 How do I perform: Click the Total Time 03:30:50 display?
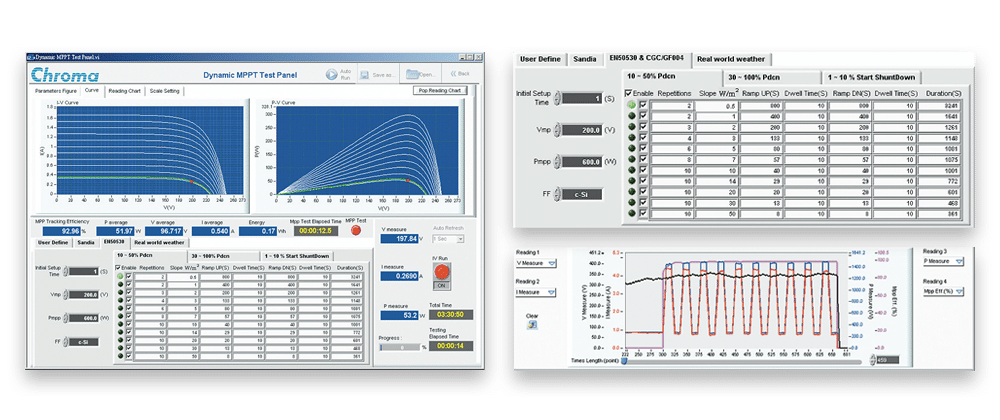(451, 314)
